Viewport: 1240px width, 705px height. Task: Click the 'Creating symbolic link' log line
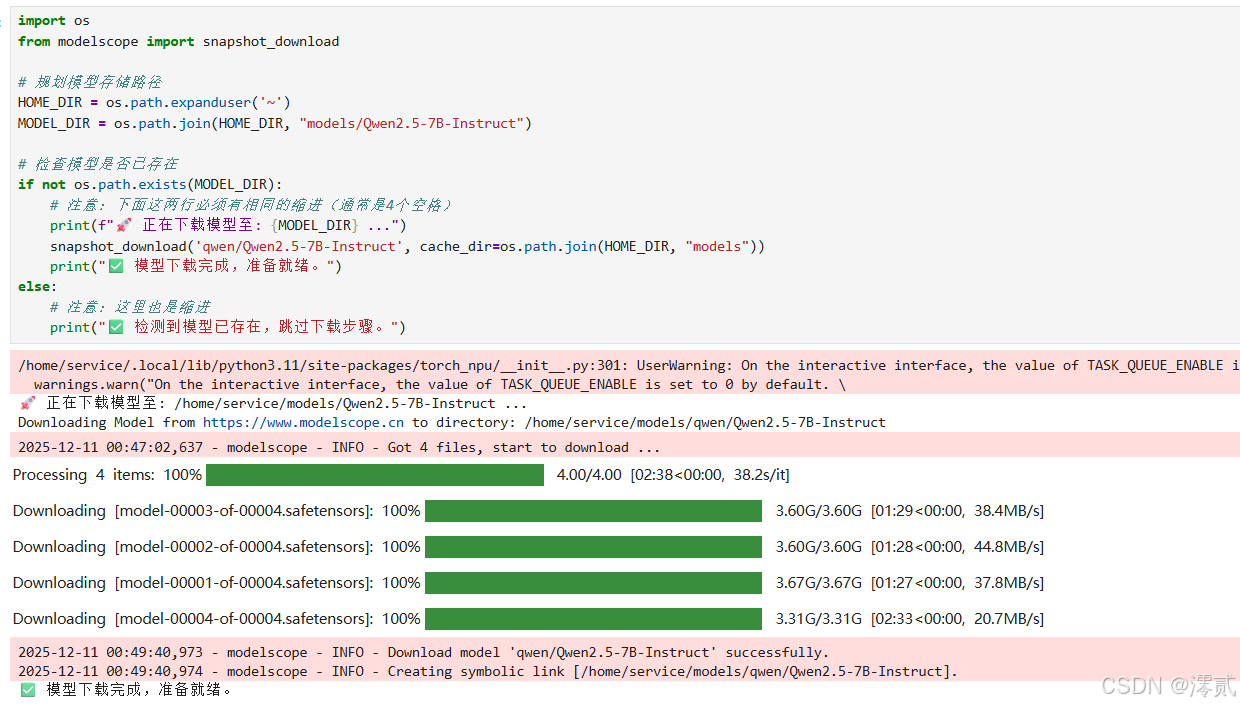(x=488, y=671)
